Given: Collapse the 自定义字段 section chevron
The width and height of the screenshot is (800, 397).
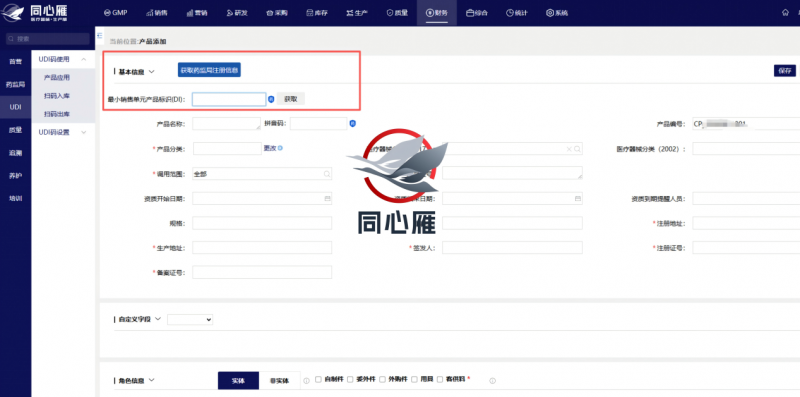Looking at the screenshot, I should click(158, 319).
